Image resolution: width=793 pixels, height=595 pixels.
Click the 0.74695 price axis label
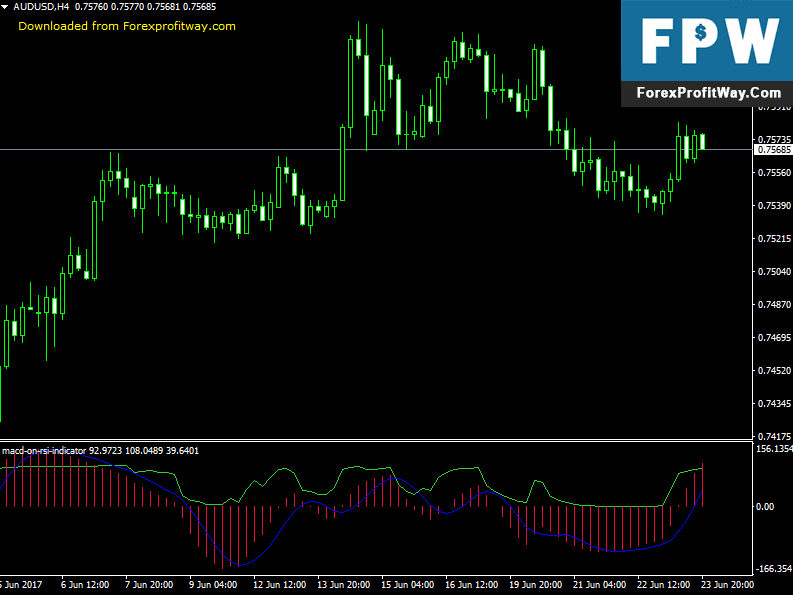click(x=774, y=337)
